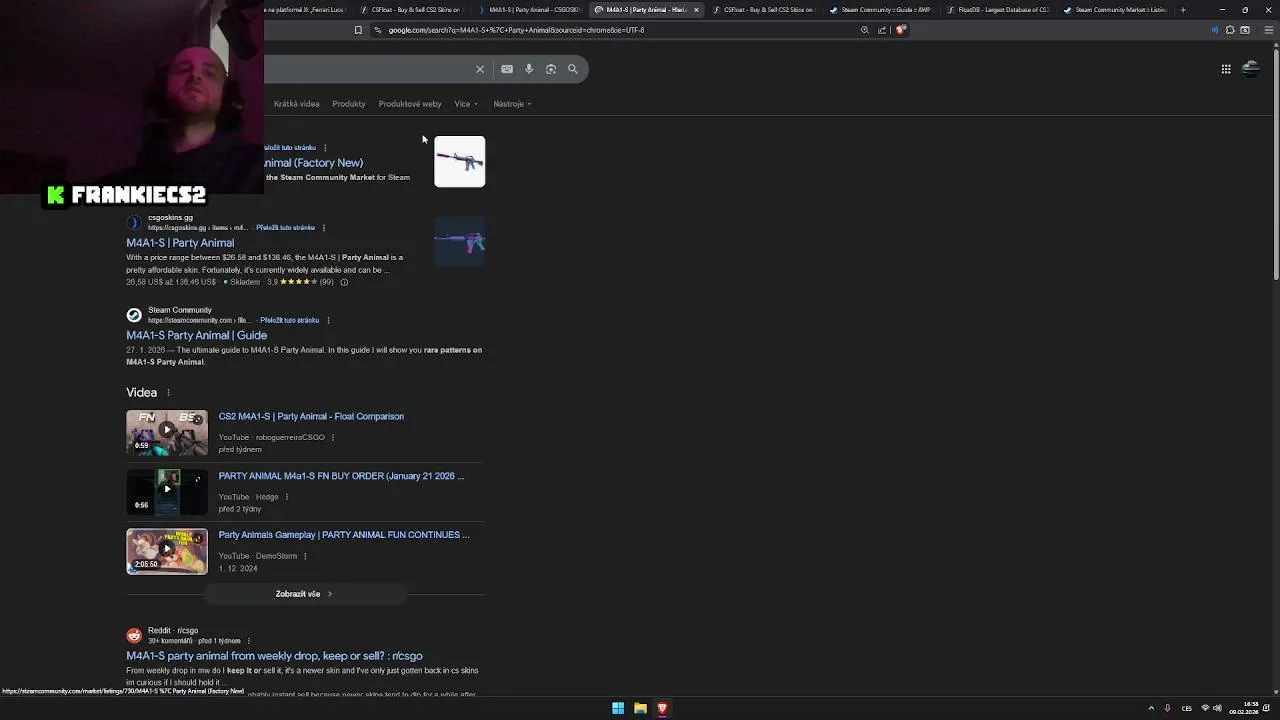
Task: Open the Factory New Steam Market result
Action: click(313, 163)
